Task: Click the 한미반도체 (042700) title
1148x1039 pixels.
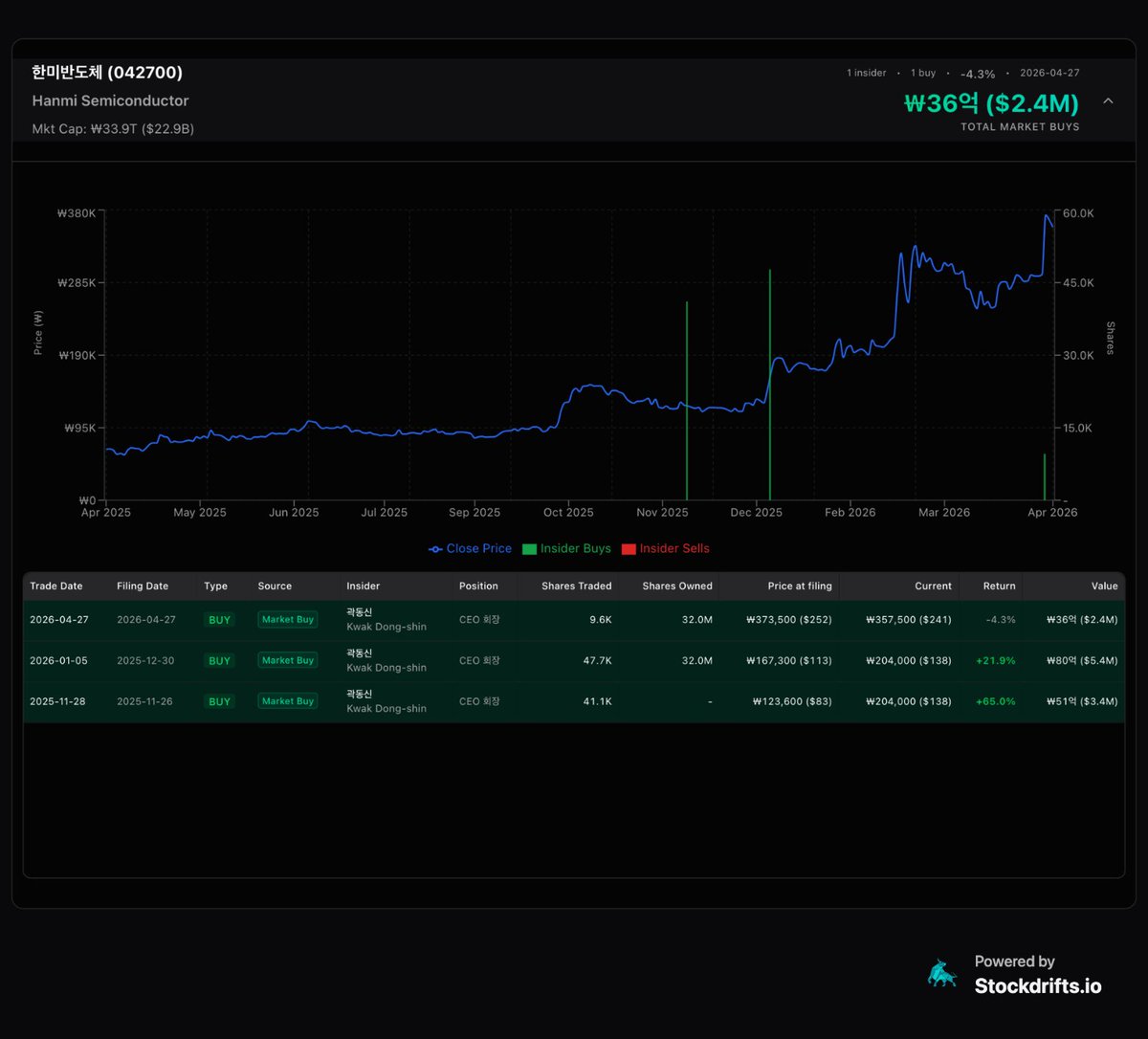Action: (x=107, y=73)
